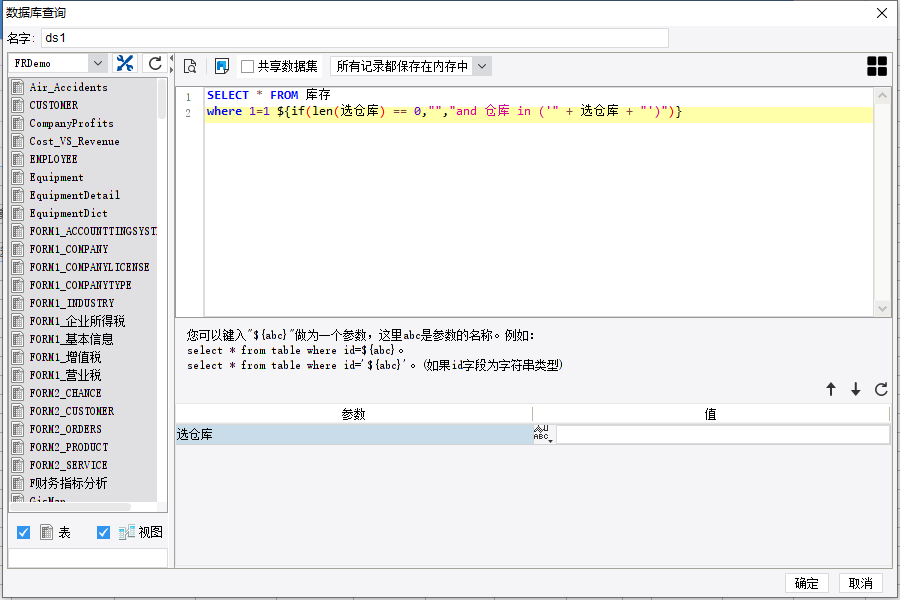Click the FORM2_PRODUCT table icon
This screenshot has width=900, height=600.
click(x=18, y=447)
